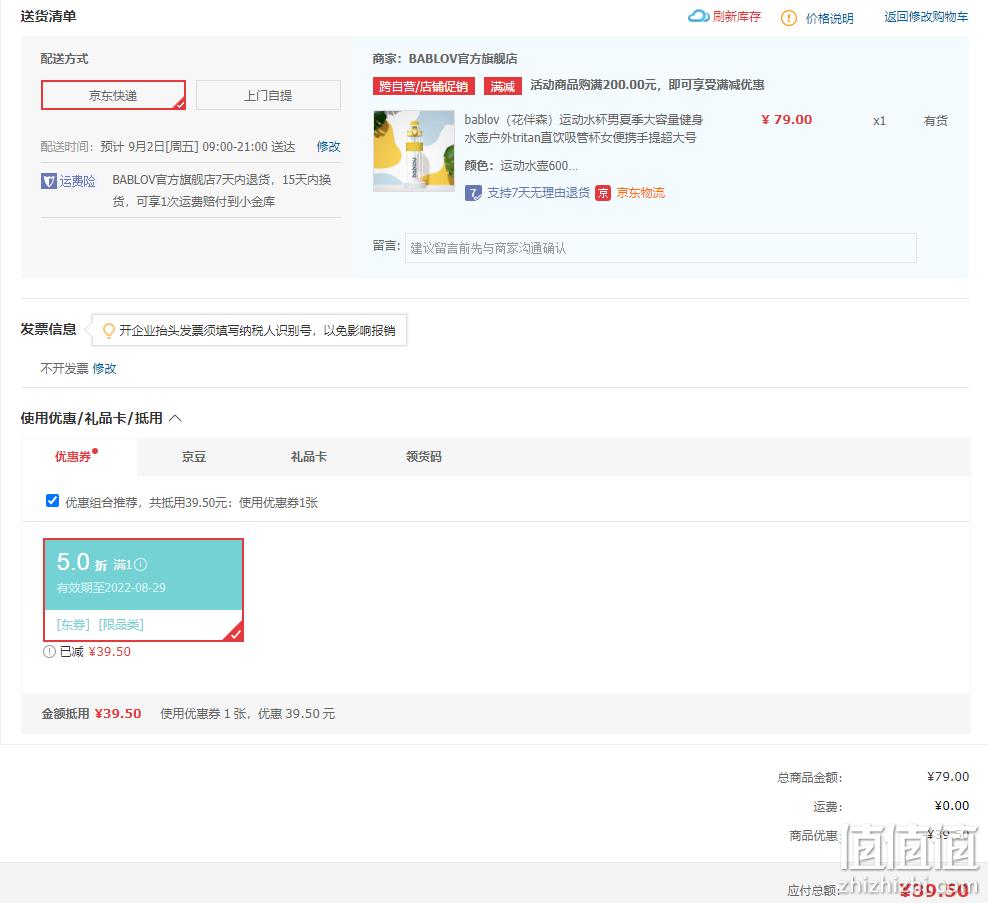This screenshot has width=988, height=903.
Task: Open the 领货码 tab
Action: pos(424,457)
